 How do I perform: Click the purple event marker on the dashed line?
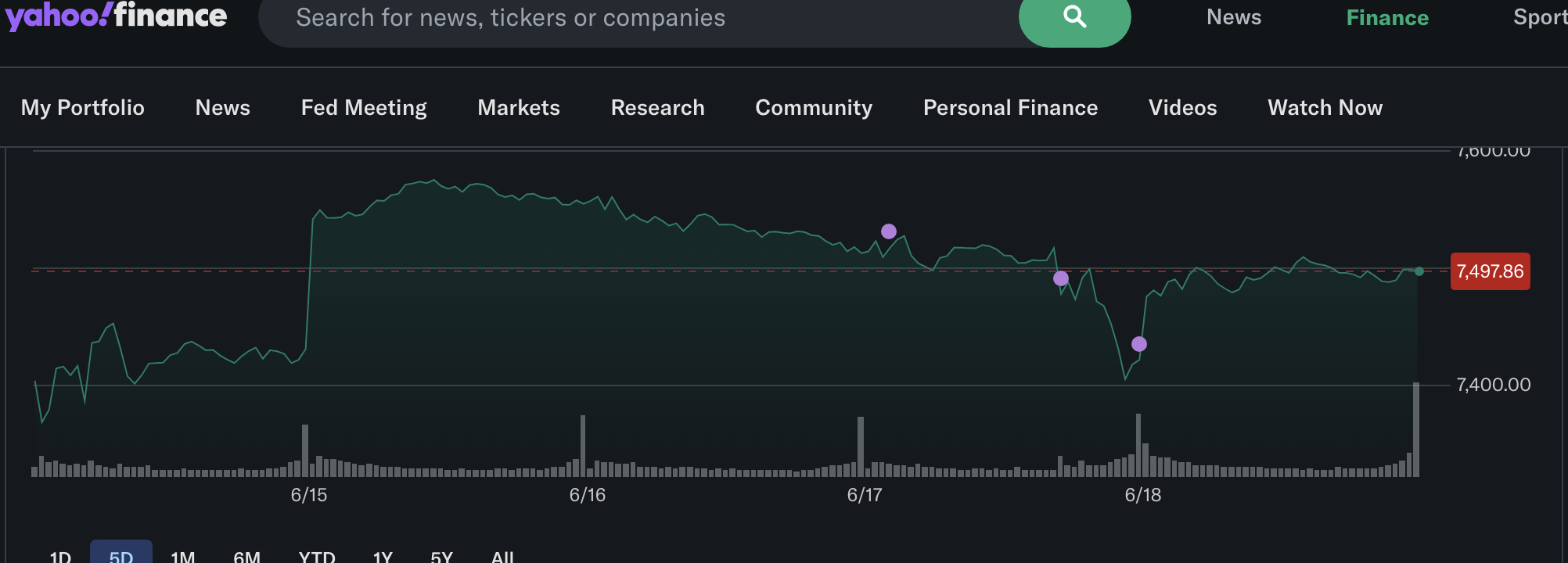pyautogui.click(x=1061, y=278)
